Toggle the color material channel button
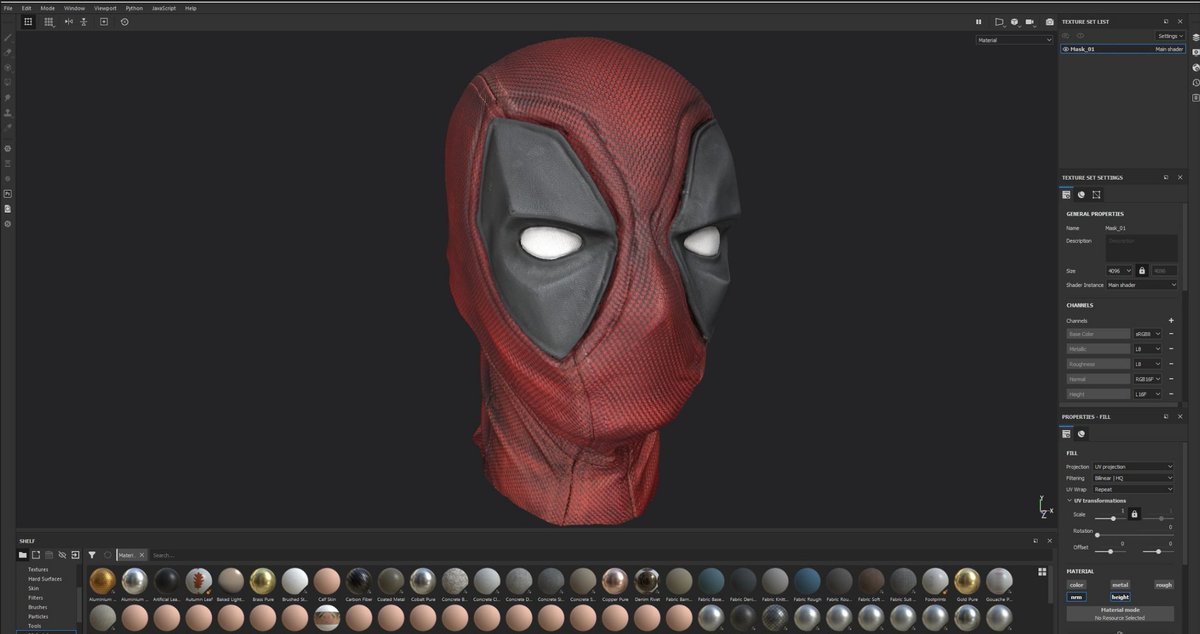The image size is (1200, 634). [1076, 585]
